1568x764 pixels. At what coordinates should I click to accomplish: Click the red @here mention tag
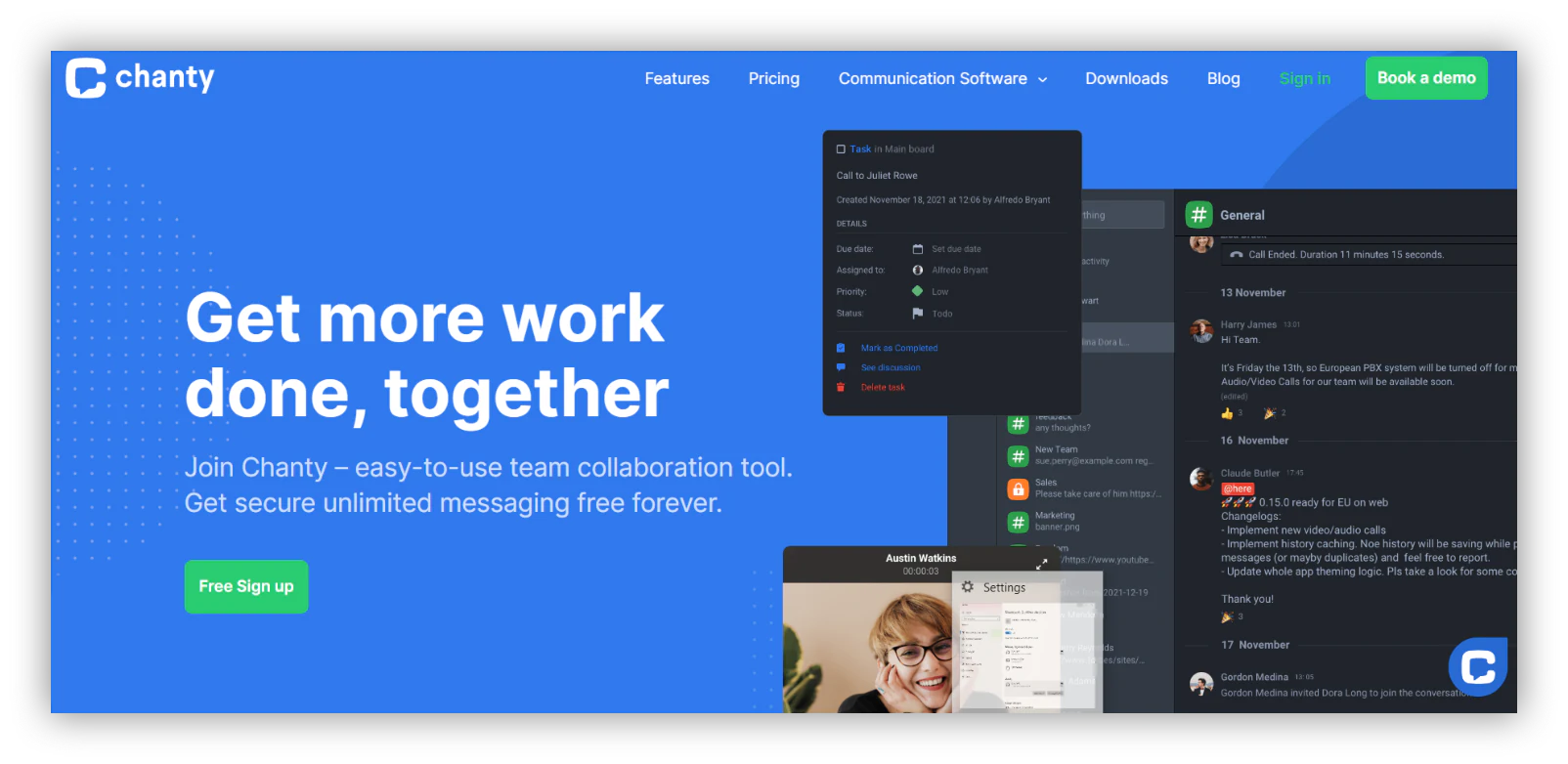coord(1238,488)
